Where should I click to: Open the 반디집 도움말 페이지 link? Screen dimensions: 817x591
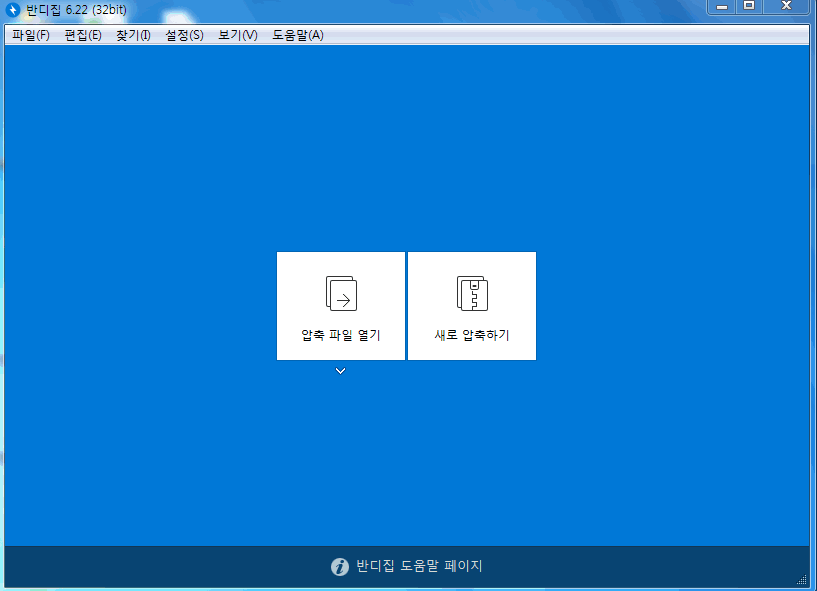[x=419, y=565]
